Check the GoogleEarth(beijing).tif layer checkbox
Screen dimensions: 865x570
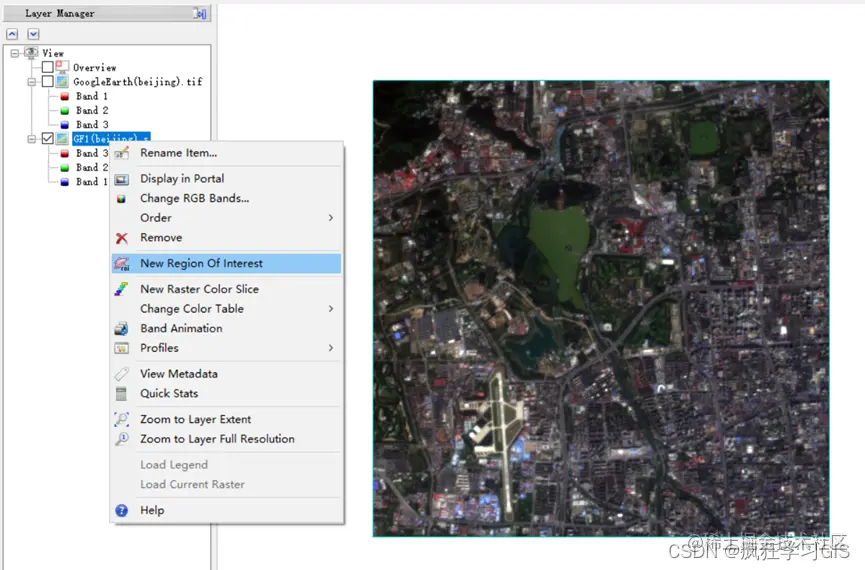(47, 82)
